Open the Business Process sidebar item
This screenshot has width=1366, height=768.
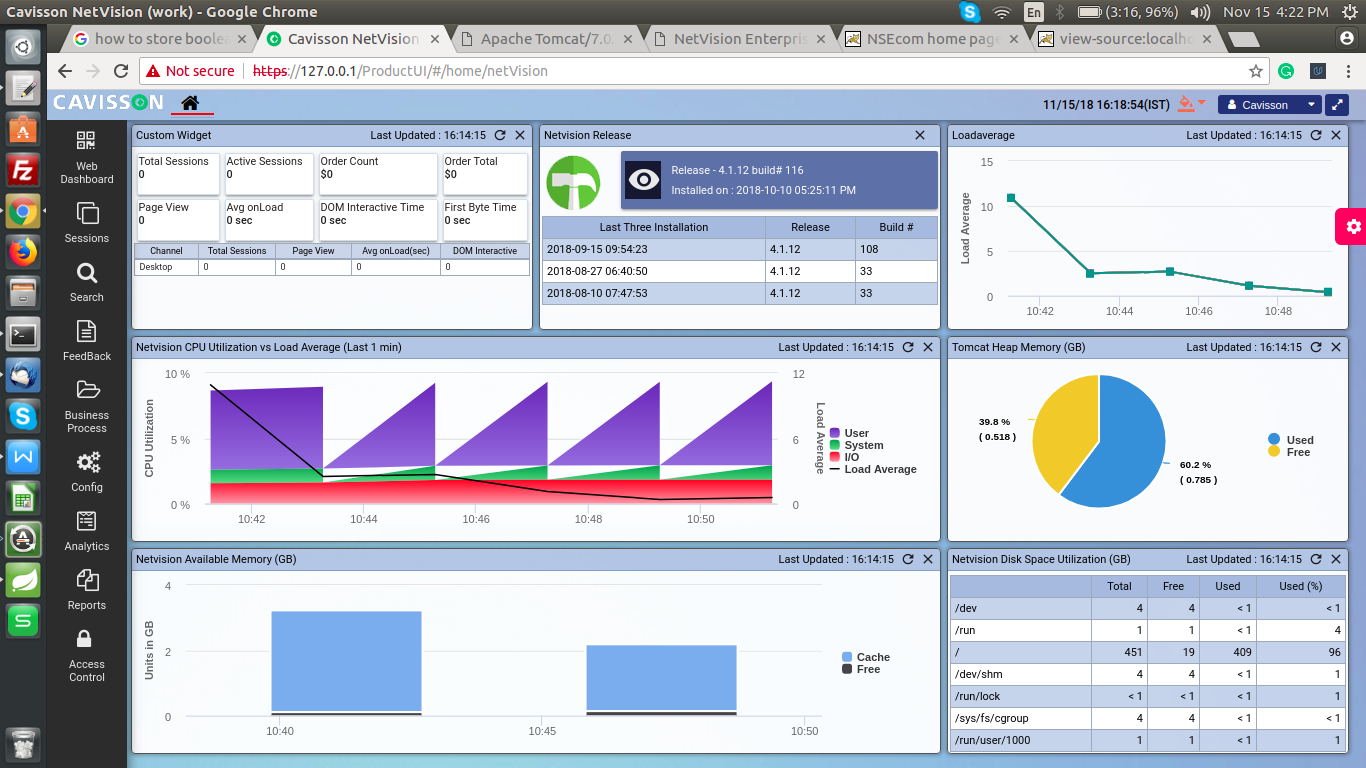click(87, 406)
